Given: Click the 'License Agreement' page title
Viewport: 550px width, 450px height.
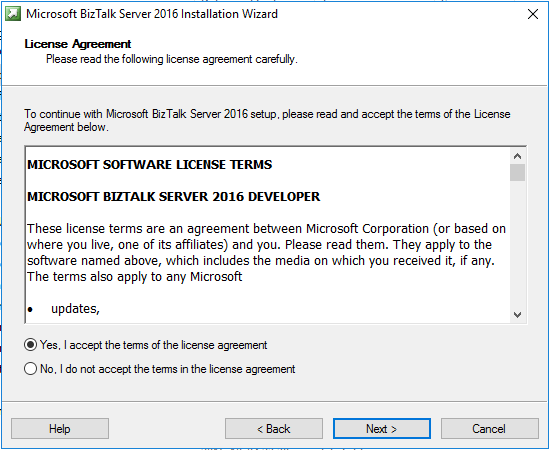Looking at the screenshot, I should pos(78,44).
